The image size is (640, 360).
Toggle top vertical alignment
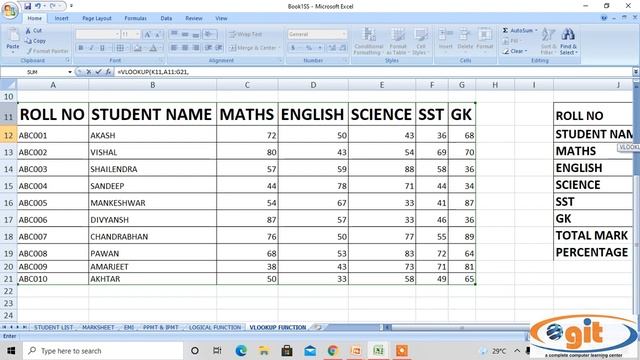(174, 34)
